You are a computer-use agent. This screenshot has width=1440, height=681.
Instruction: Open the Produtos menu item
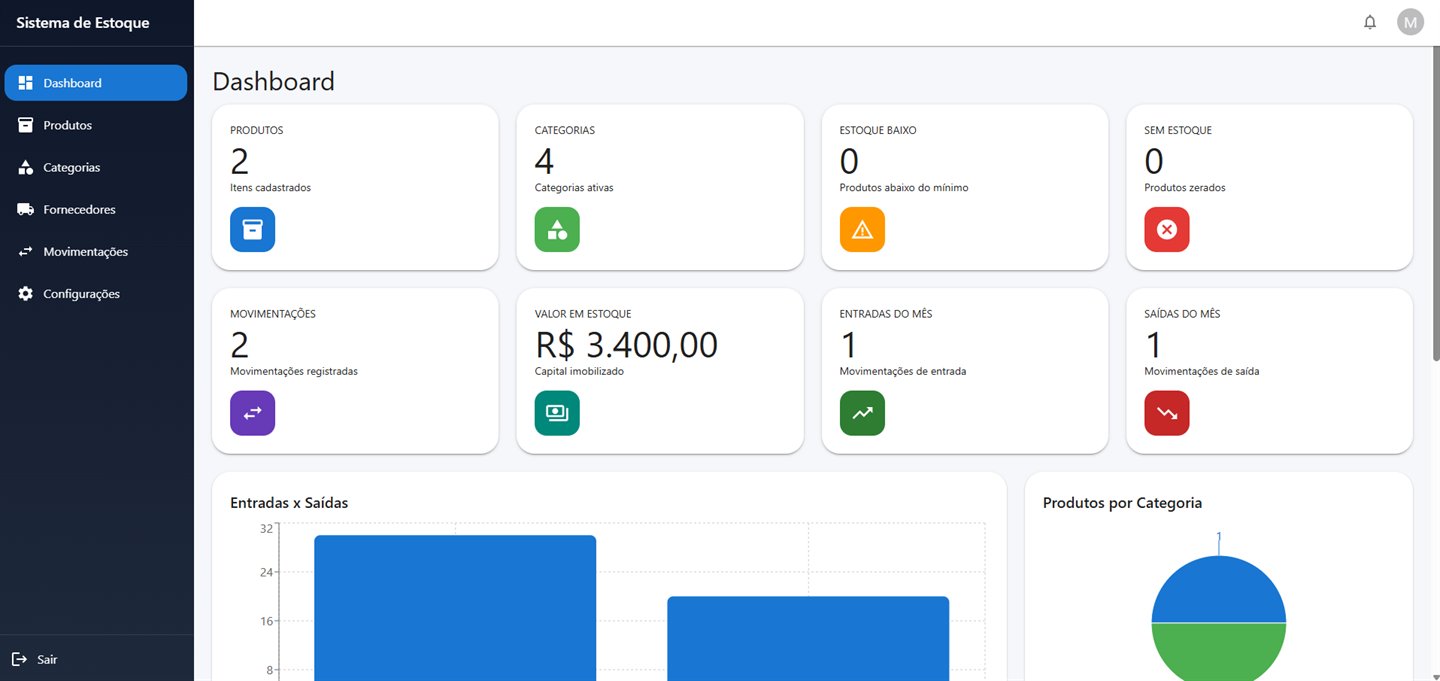(96, 125)
